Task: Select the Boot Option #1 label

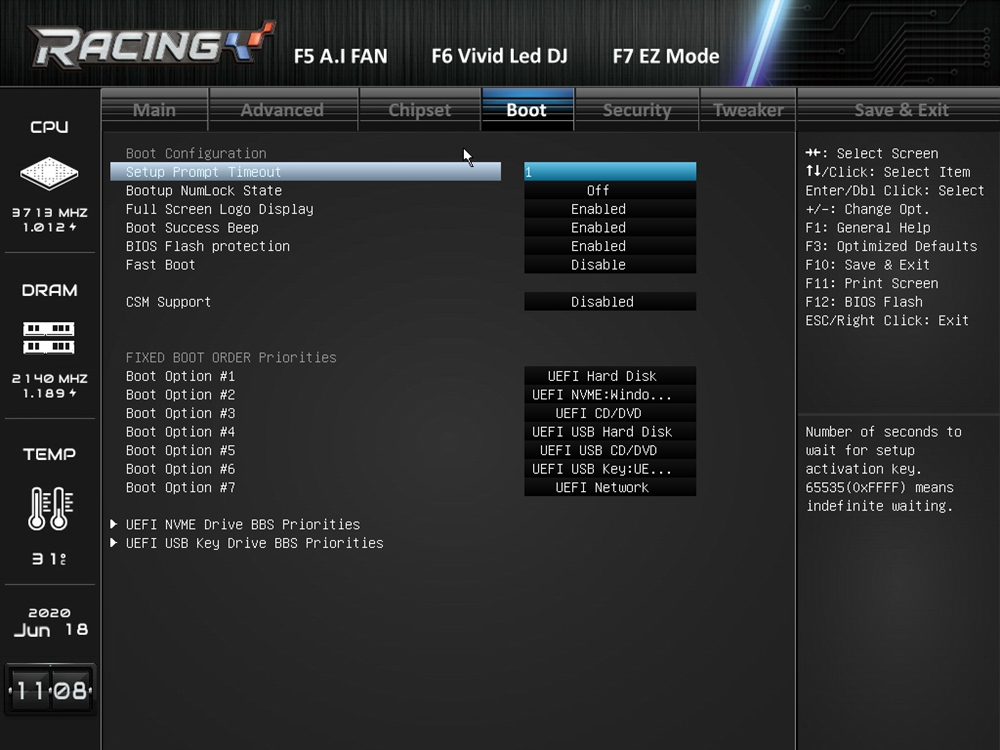Action: (180, 376)
